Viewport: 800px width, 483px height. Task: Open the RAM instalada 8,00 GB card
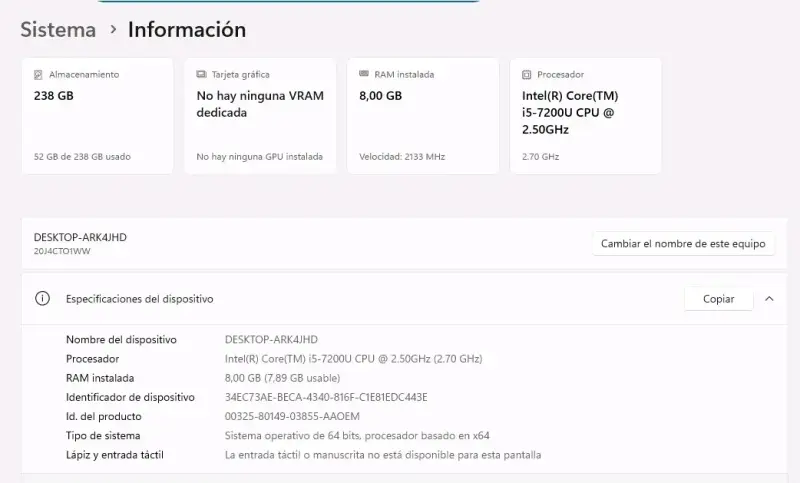[423, 116]
